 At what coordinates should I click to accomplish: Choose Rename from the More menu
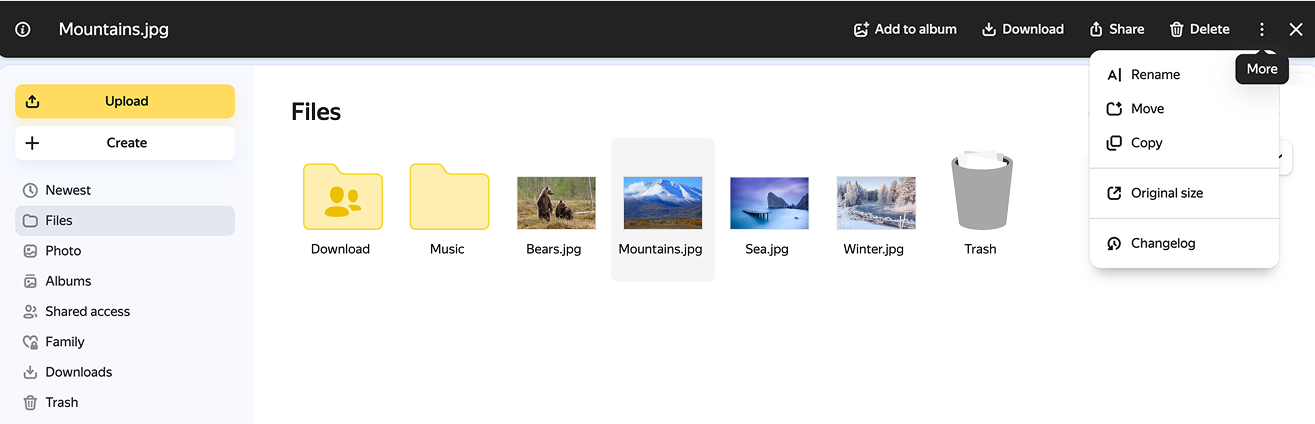click(x=1155, y=75)
